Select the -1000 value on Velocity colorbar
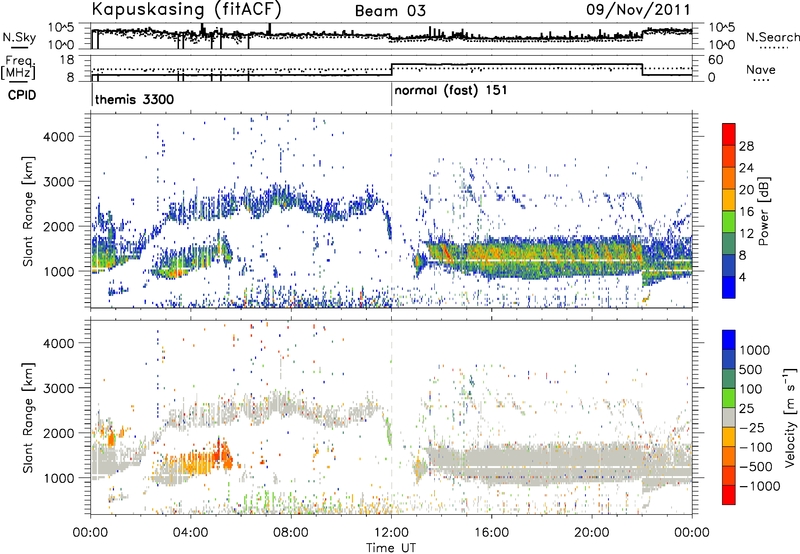The height and width of the screenshot is (554, 800). [759, 486]
